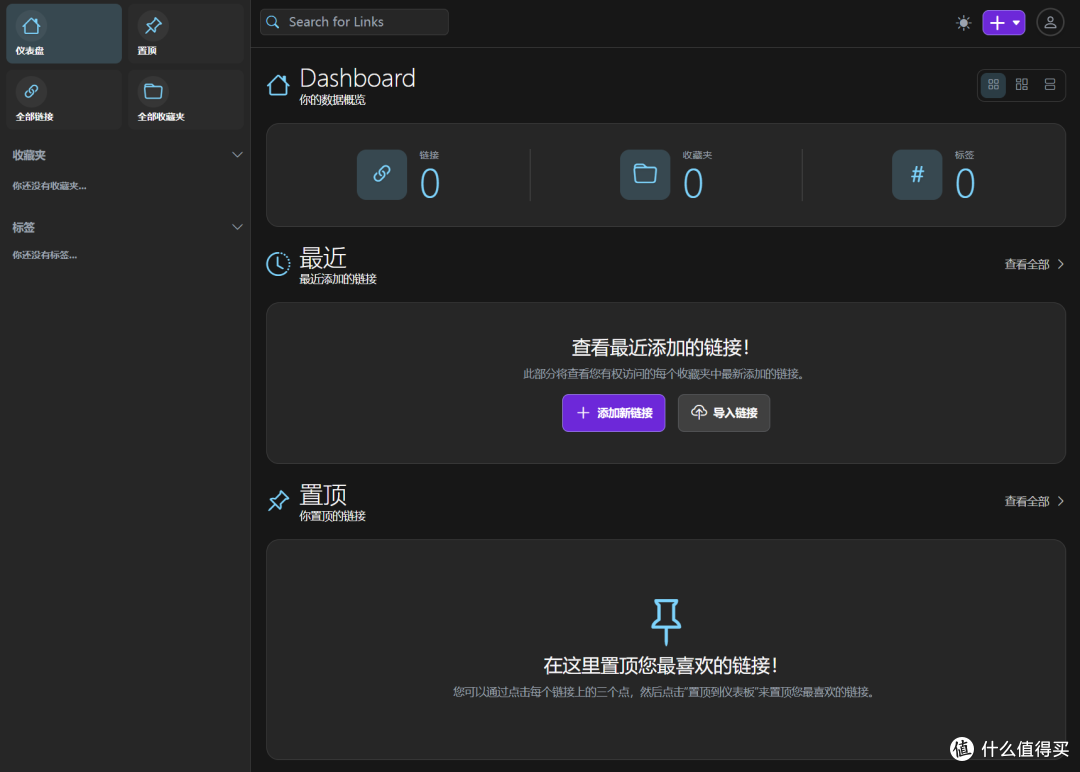1080x772 pixels.
Task: Click the pin icon beside 置顶 heading
Action: tap(278, 501)
